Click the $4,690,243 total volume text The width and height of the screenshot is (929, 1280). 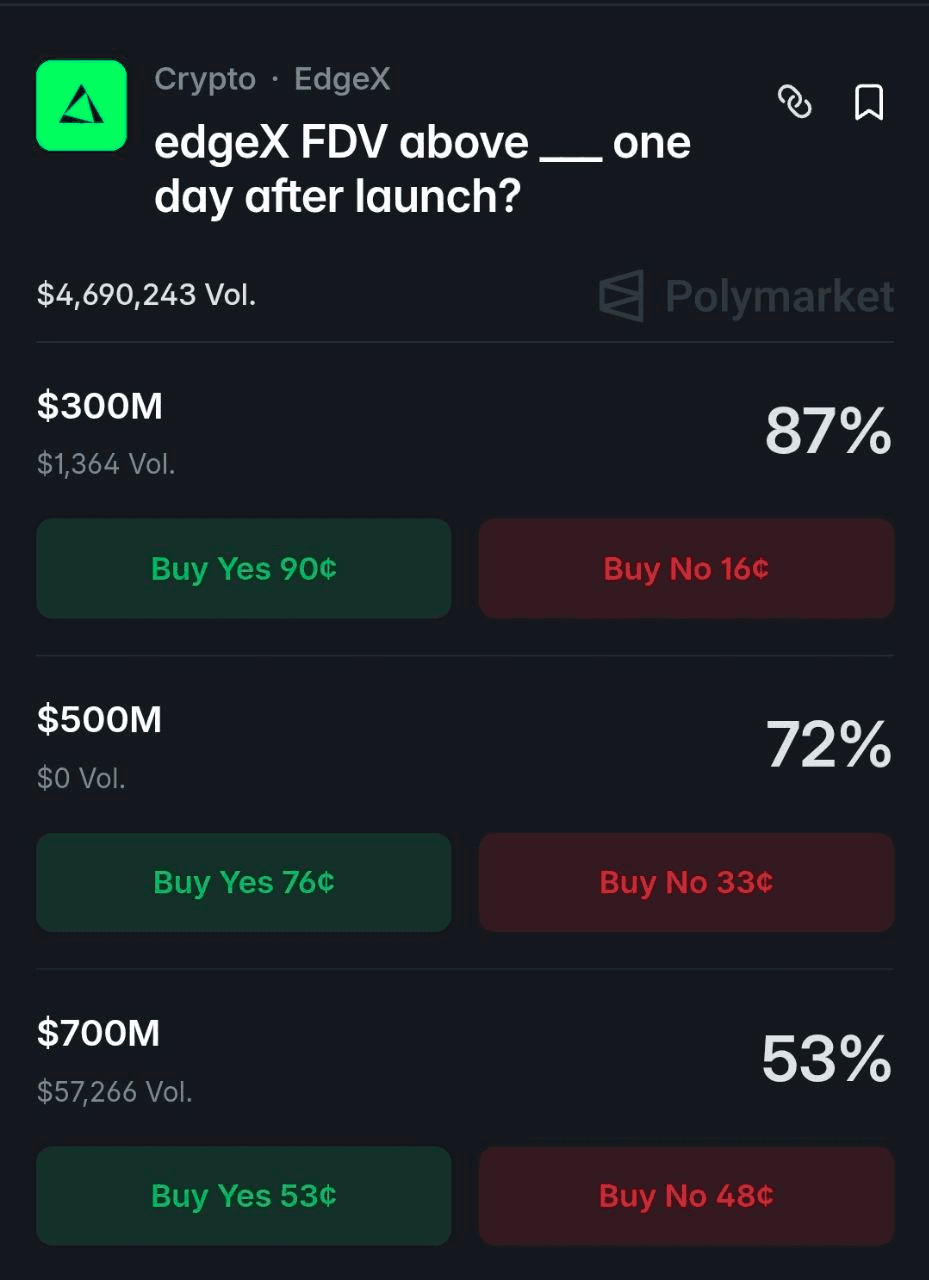[146, 295]
